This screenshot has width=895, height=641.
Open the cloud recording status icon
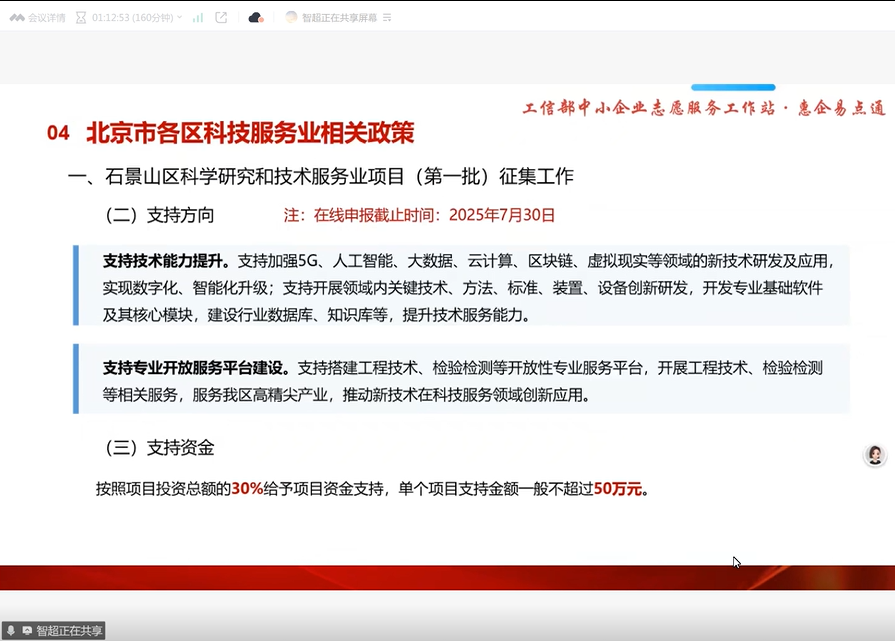(x=255, y=18)
